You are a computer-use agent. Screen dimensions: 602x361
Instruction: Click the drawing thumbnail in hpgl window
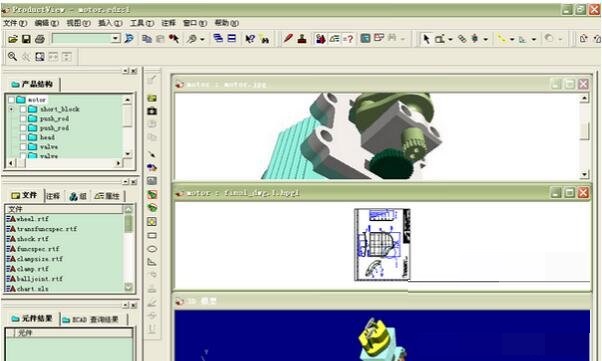coord(382,244)
